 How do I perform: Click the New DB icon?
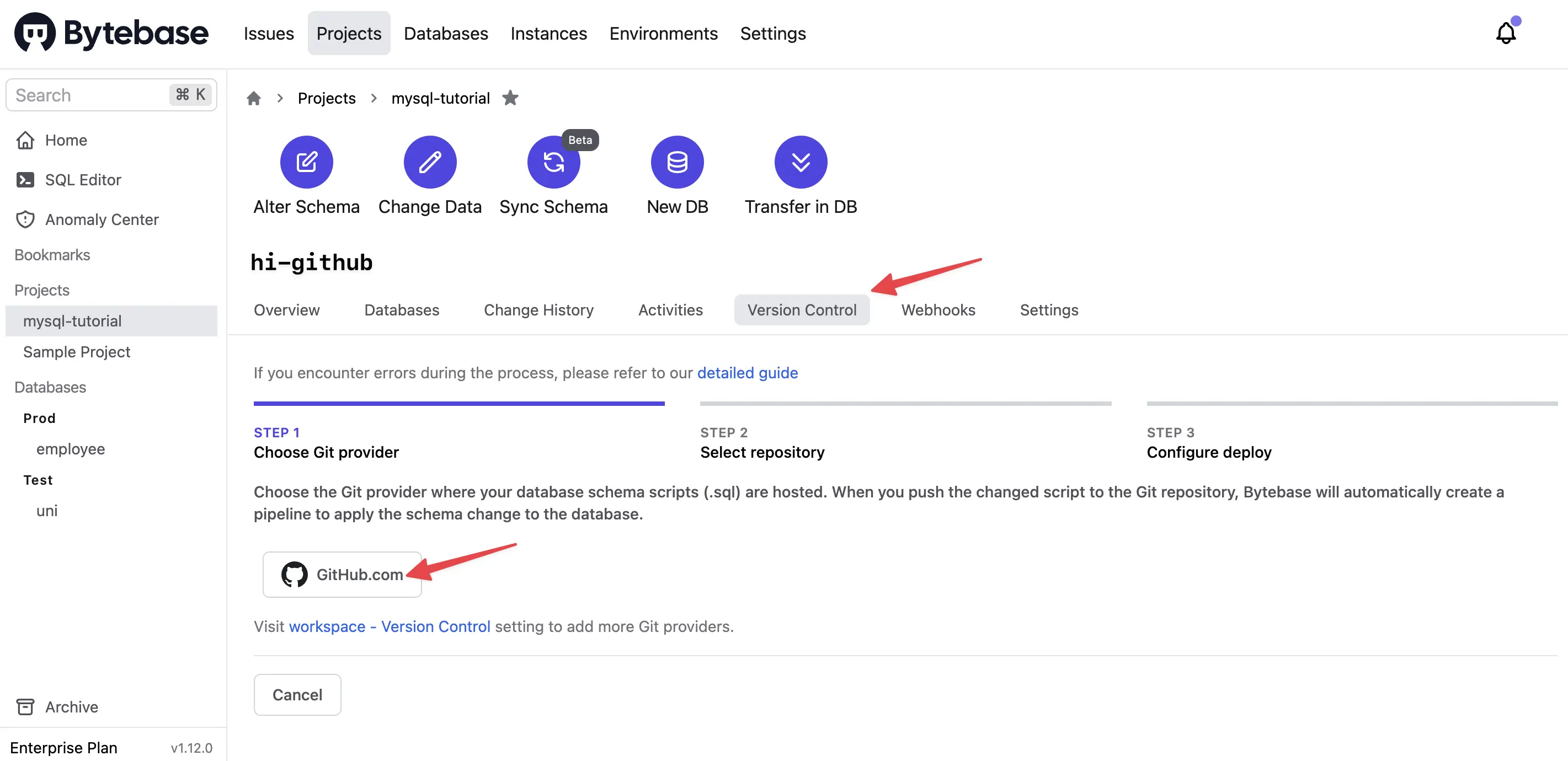677,162
